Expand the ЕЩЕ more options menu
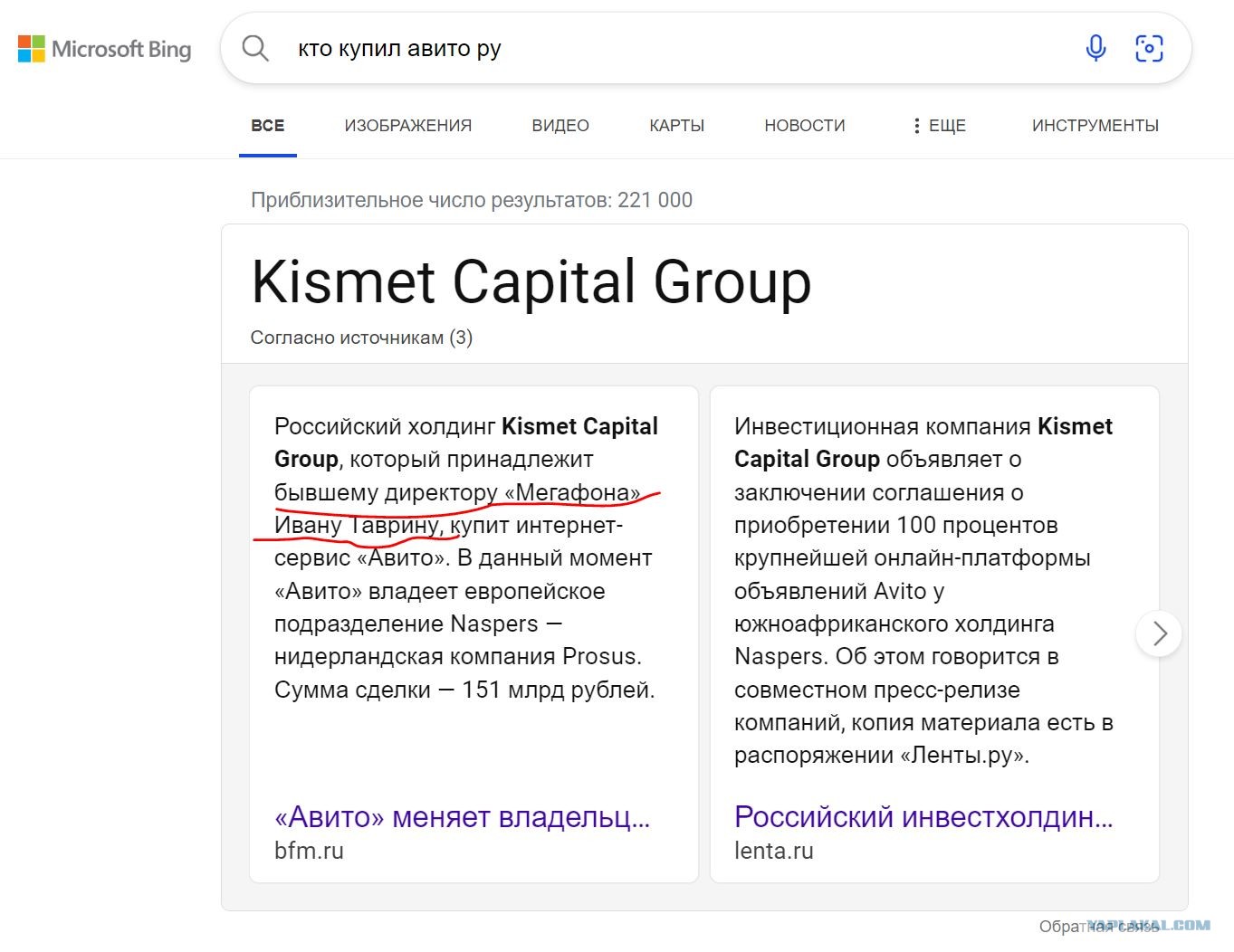Screen dimensions: 1234x952 click(939, 126)
